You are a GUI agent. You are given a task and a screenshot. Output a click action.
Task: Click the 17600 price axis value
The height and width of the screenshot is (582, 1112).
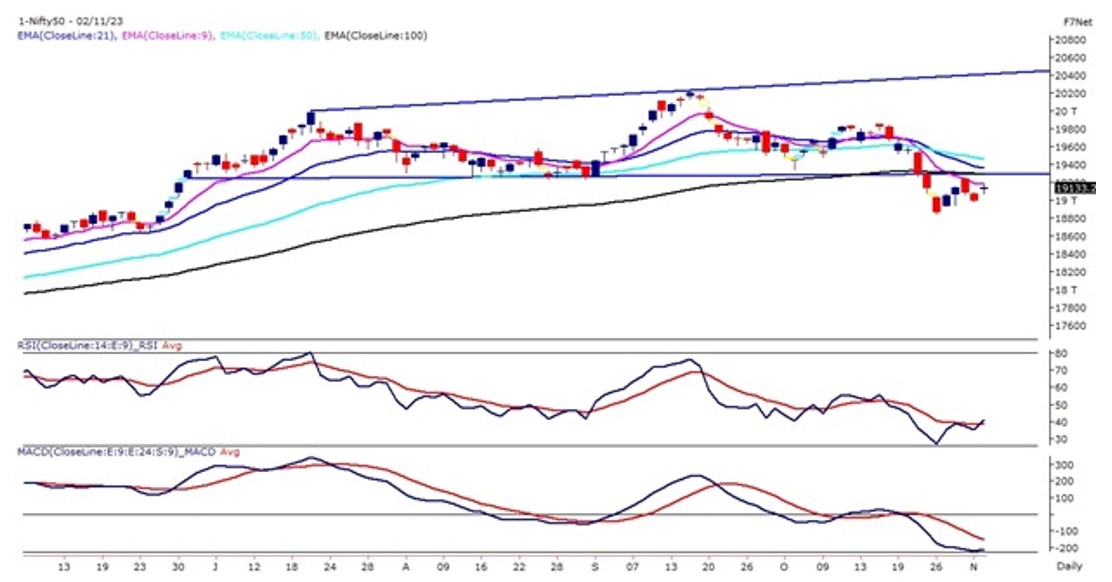point(1071,326)
